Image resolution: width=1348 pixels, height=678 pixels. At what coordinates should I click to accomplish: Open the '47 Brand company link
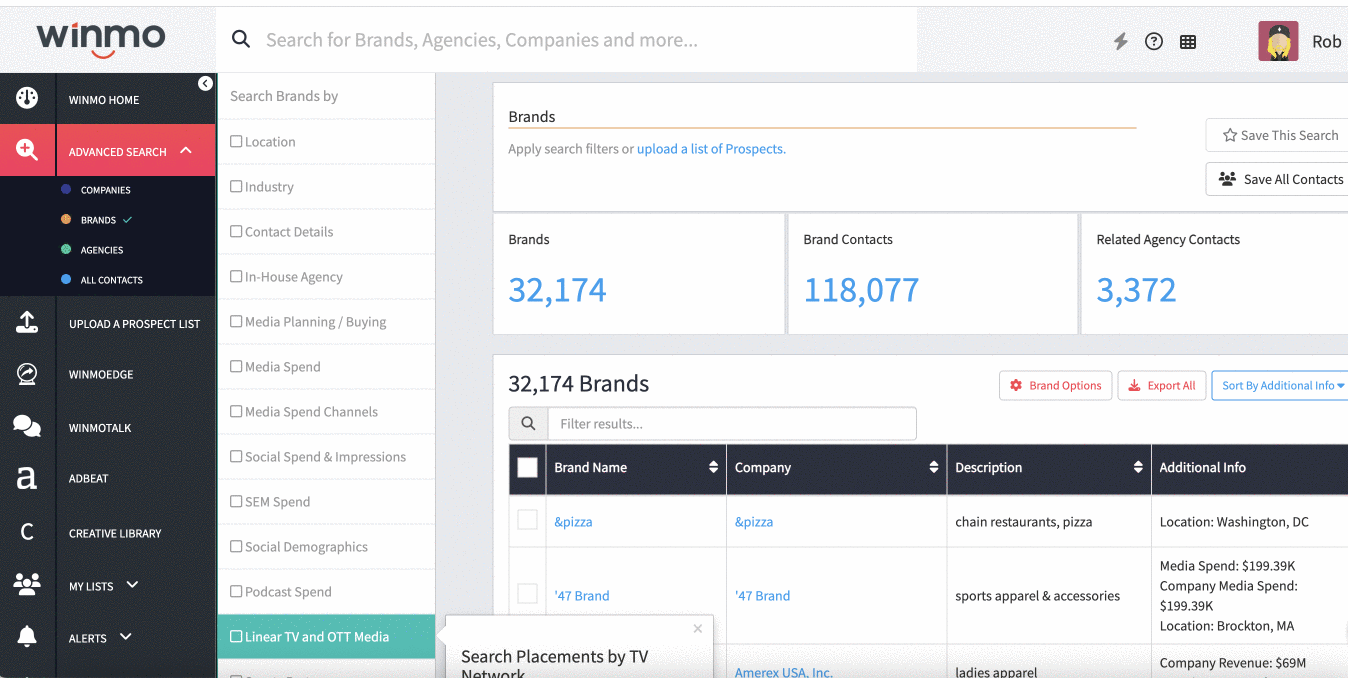tap(762, 595)
